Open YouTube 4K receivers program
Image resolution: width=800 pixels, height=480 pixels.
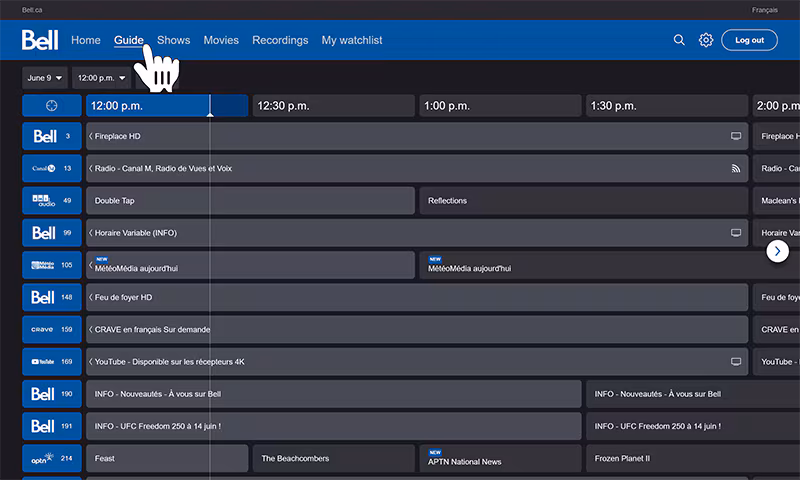coord(417,362)
